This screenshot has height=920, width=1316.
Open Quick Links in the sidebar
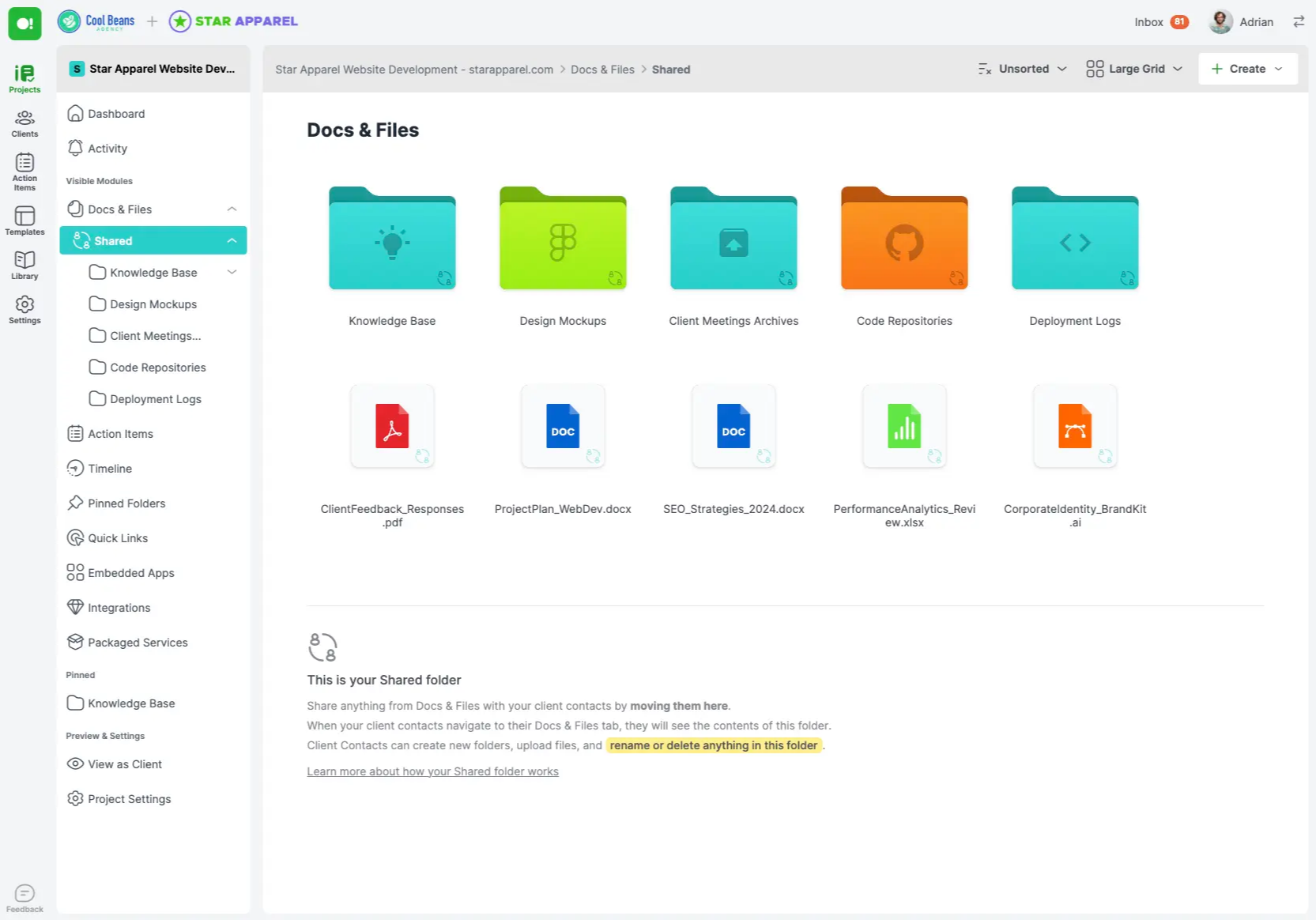(x=116, y=537)
